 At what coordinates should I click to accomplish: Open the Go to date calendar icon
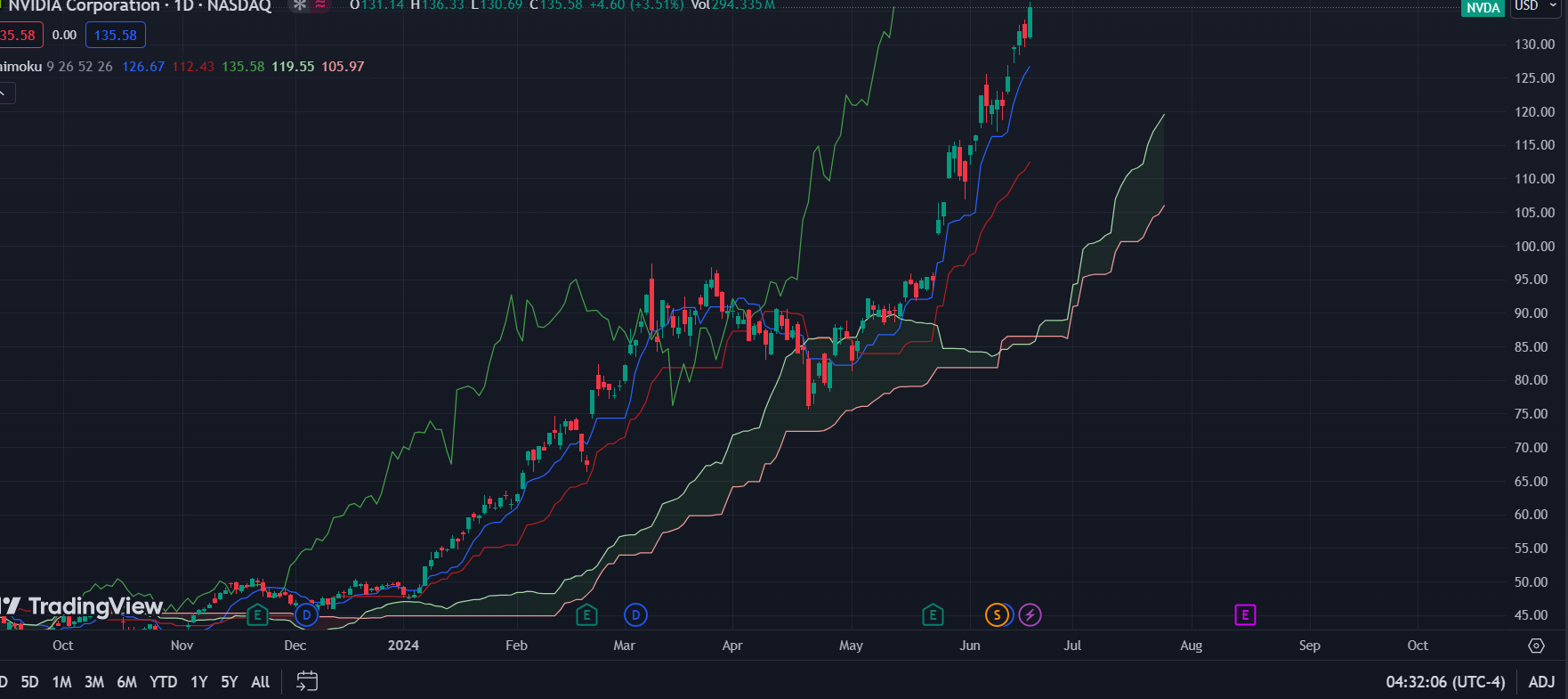tap(307, 681)
